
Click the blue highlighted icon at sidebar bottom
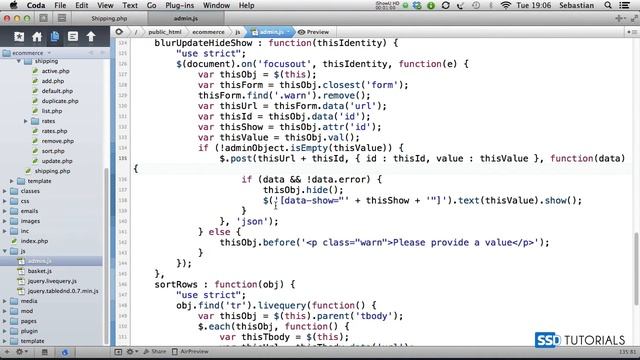click(x=64, y=352)
